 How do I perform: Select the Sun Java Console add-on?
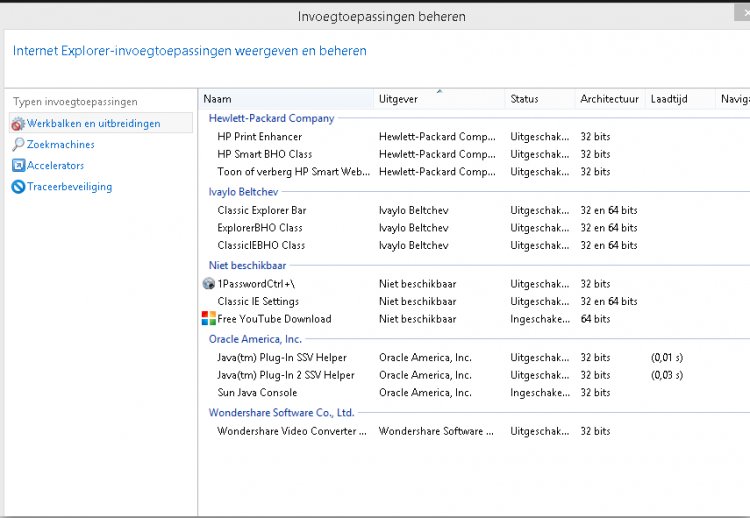click(x=257, y=393)
